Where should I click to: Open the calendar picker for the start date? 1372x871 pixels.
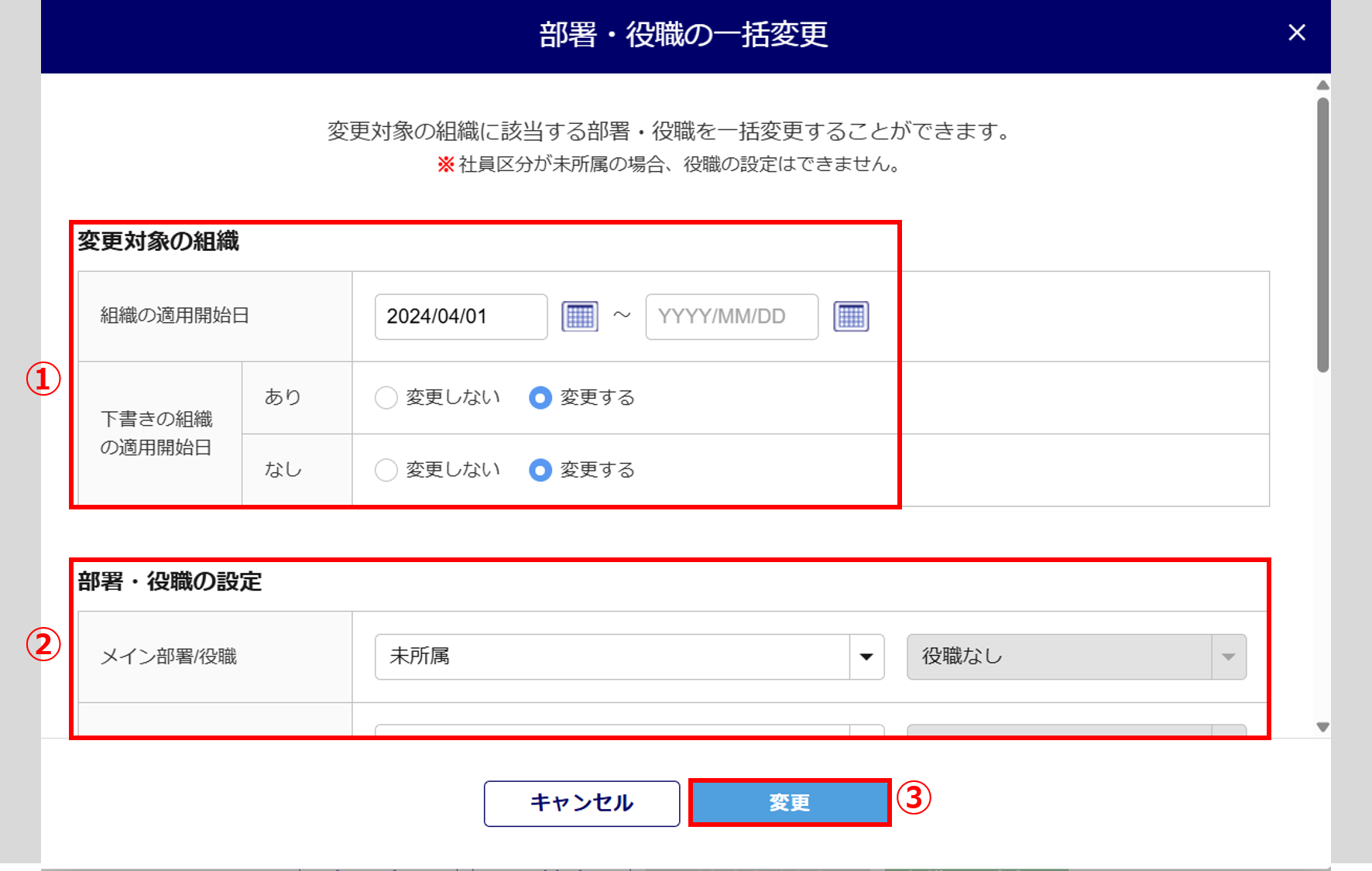pyautogui.click(x=580, y=317)
